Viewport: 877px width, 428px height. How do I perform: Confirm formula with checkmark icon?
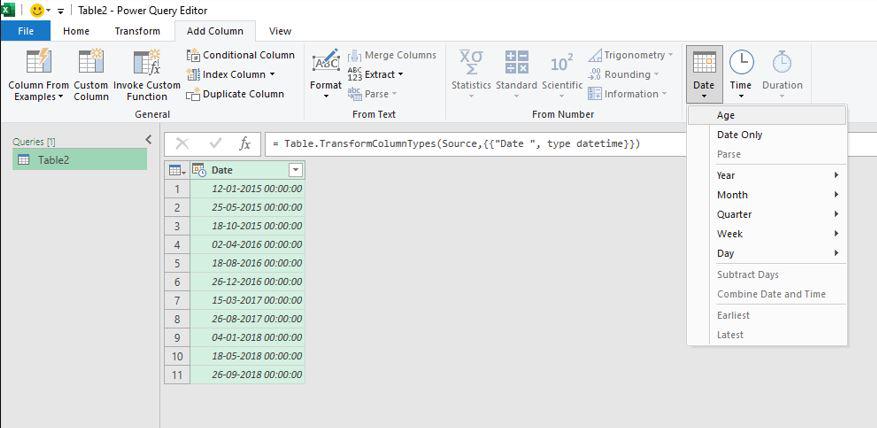pyautogui.click(x=215, y=144)
